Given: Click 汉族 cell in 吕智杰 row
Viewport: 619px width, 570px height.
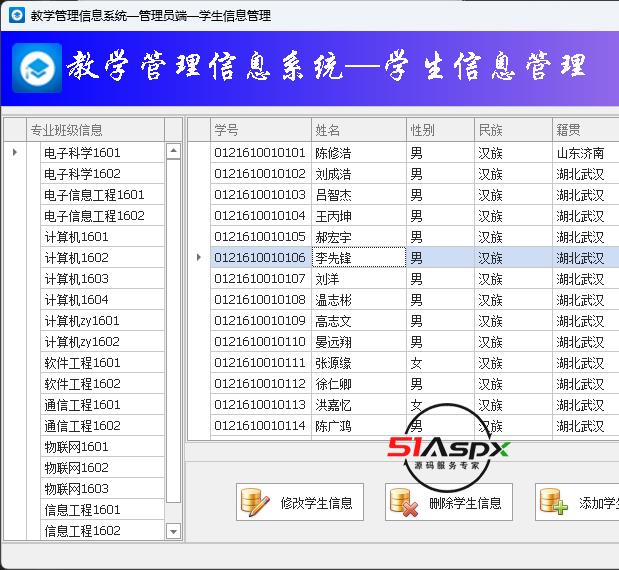Looking at the screenshot, I should coord(513,194).
